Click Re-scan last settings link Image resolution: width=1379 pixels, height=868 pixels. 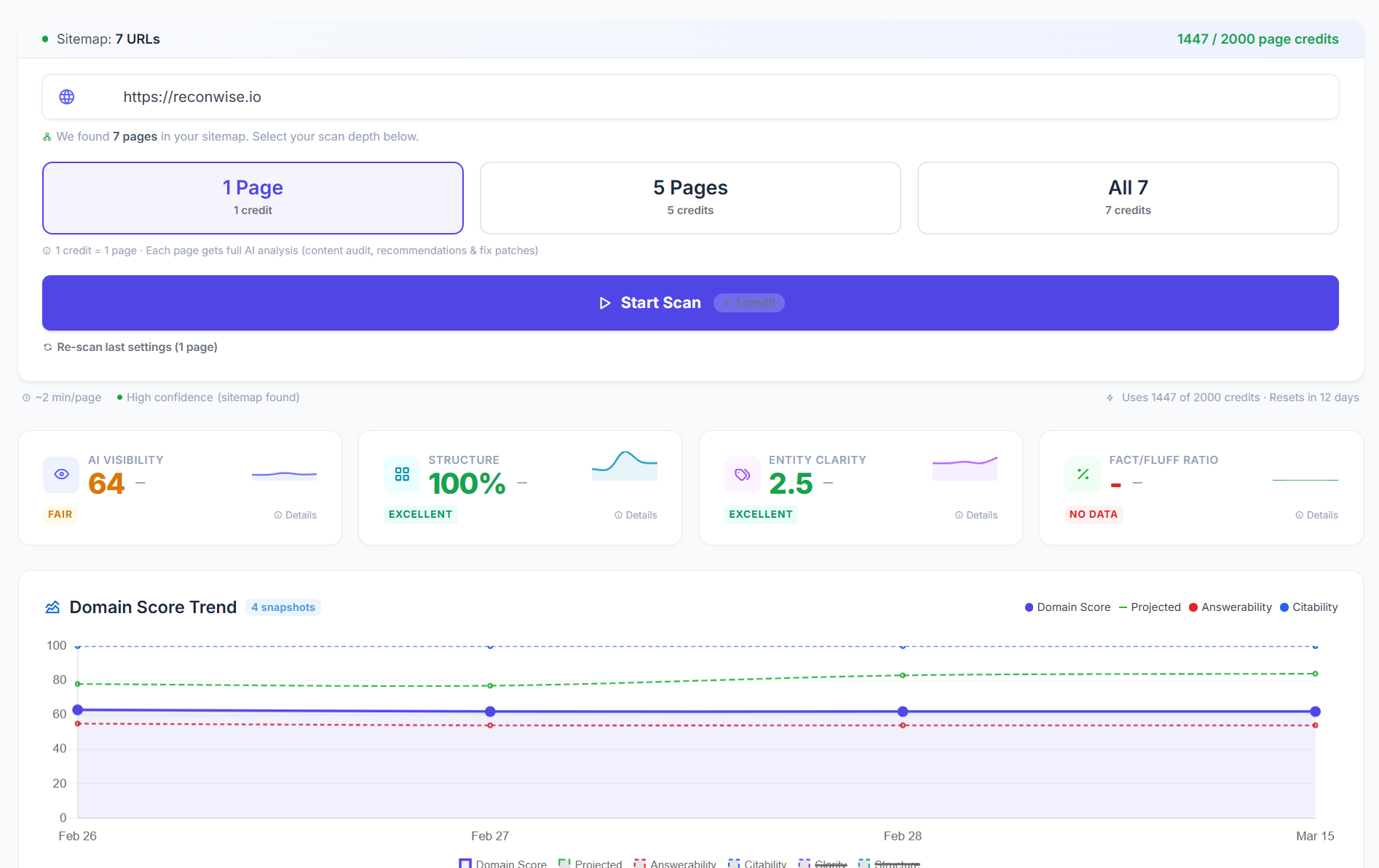point(137,347)
